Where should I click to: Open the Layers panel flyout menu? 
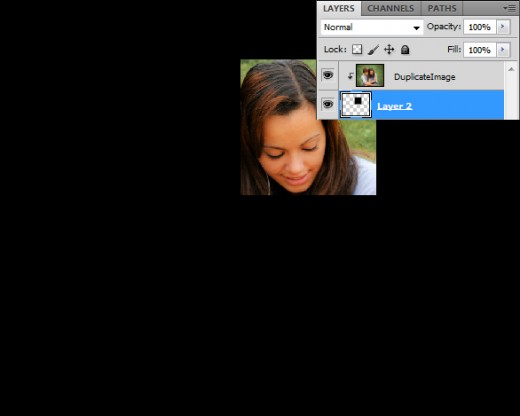[509, 8]
